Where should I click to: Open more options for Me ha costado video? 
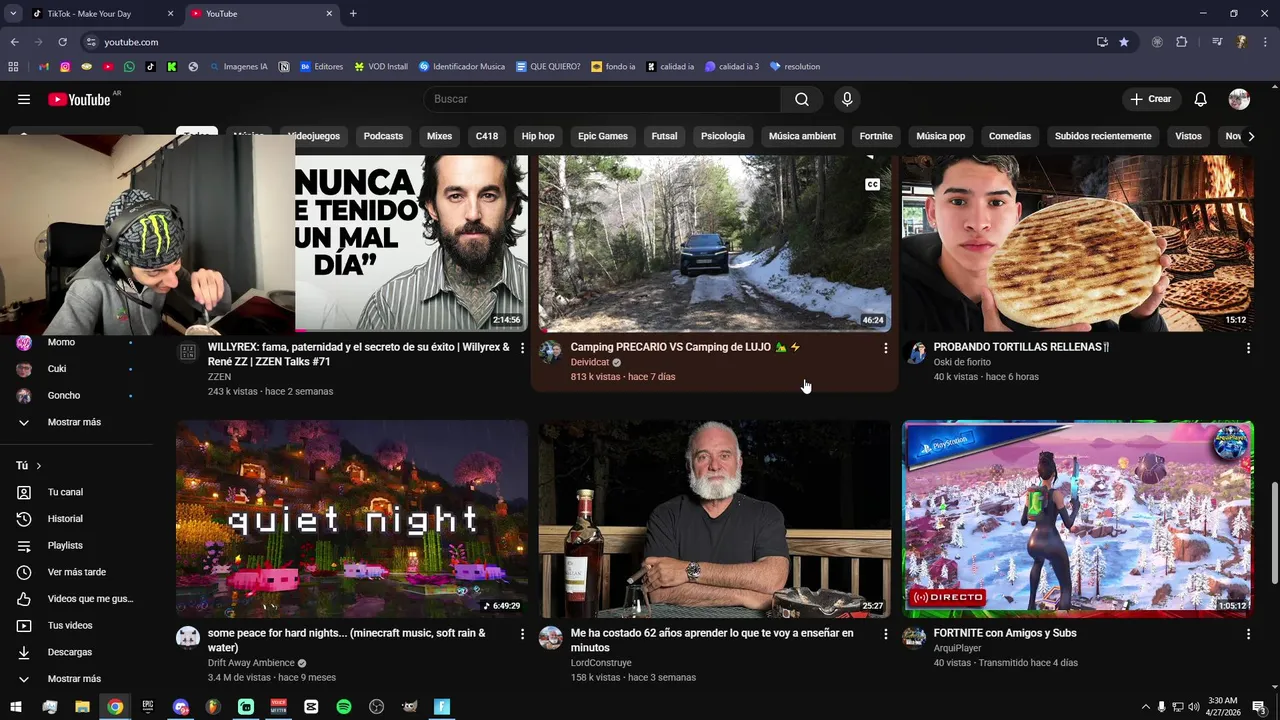pyautogui.click(x=885, y=634)
